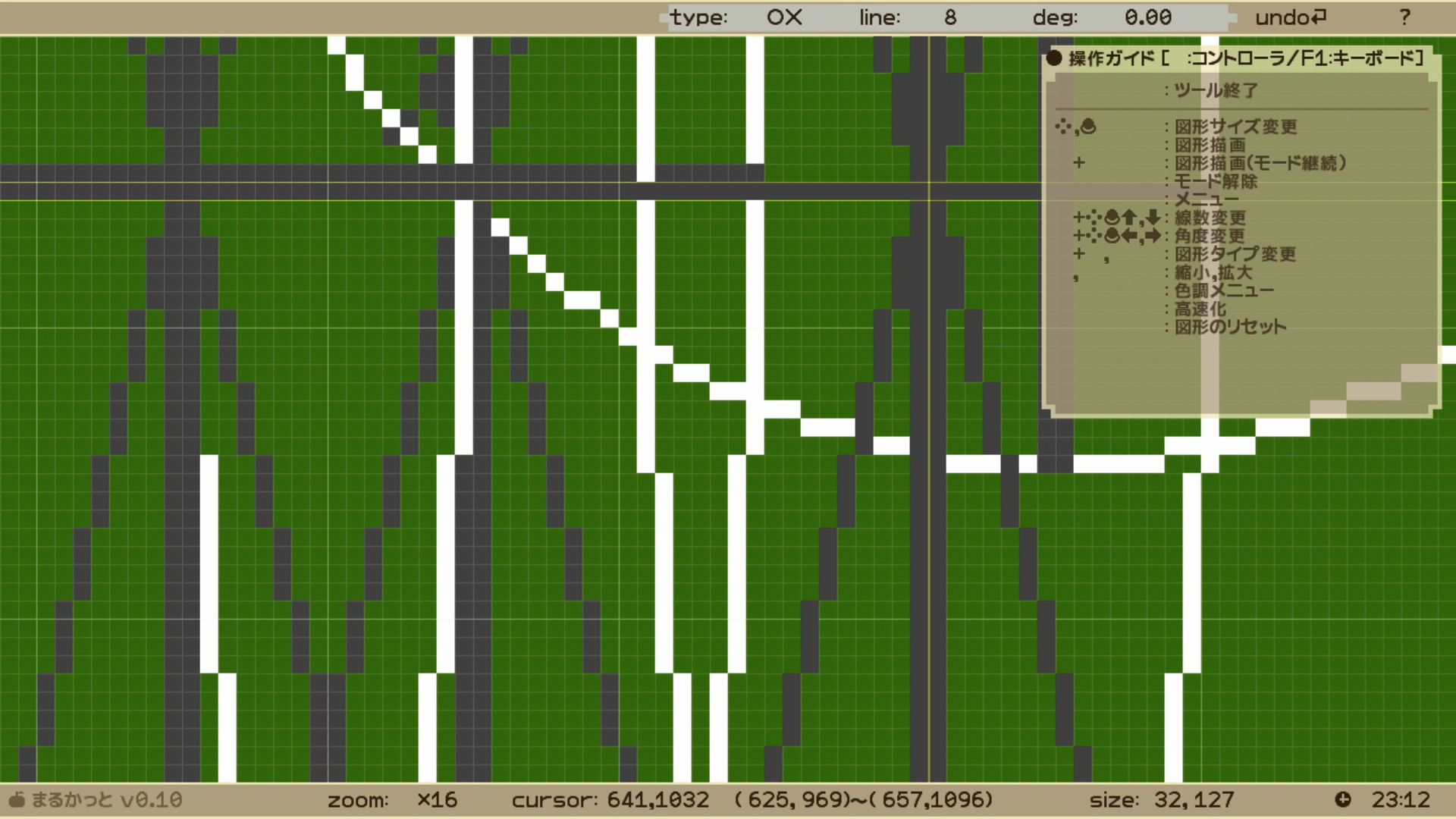The width and height of the screenshot is (1456, 819).
Task: Toggle the 高速化 option in the guide
Action: click(1200, 309)
